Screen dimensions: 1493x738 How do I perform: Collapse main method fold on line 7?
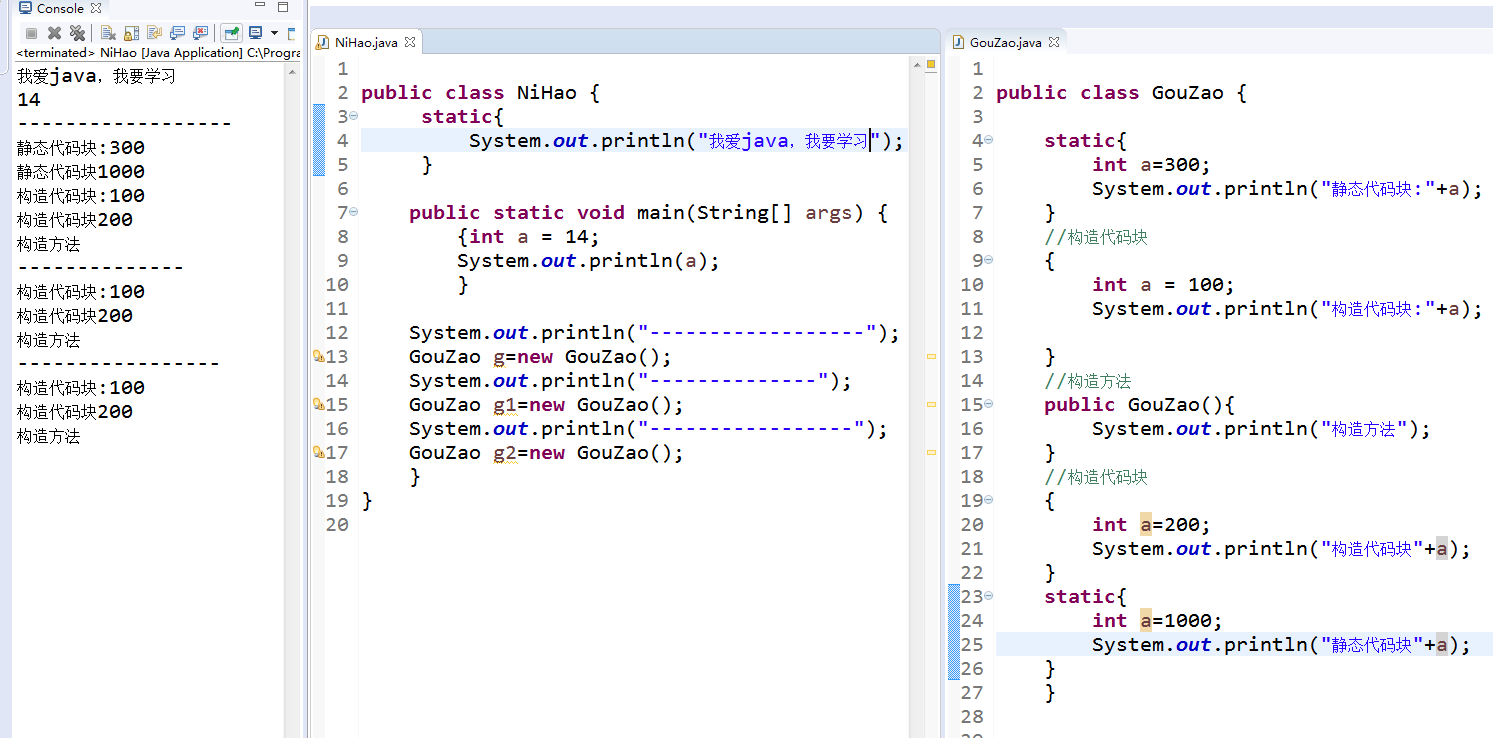tap(353, 213)
